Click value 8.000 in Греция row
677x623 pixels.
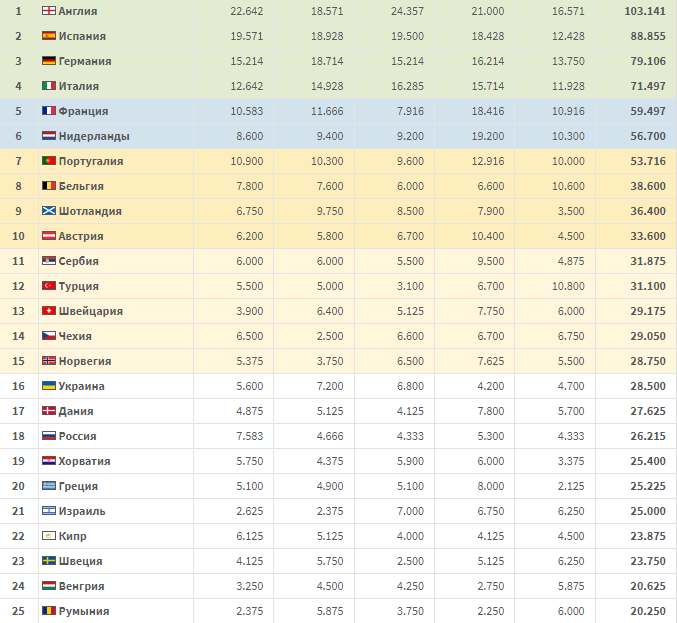pos(490,487)
